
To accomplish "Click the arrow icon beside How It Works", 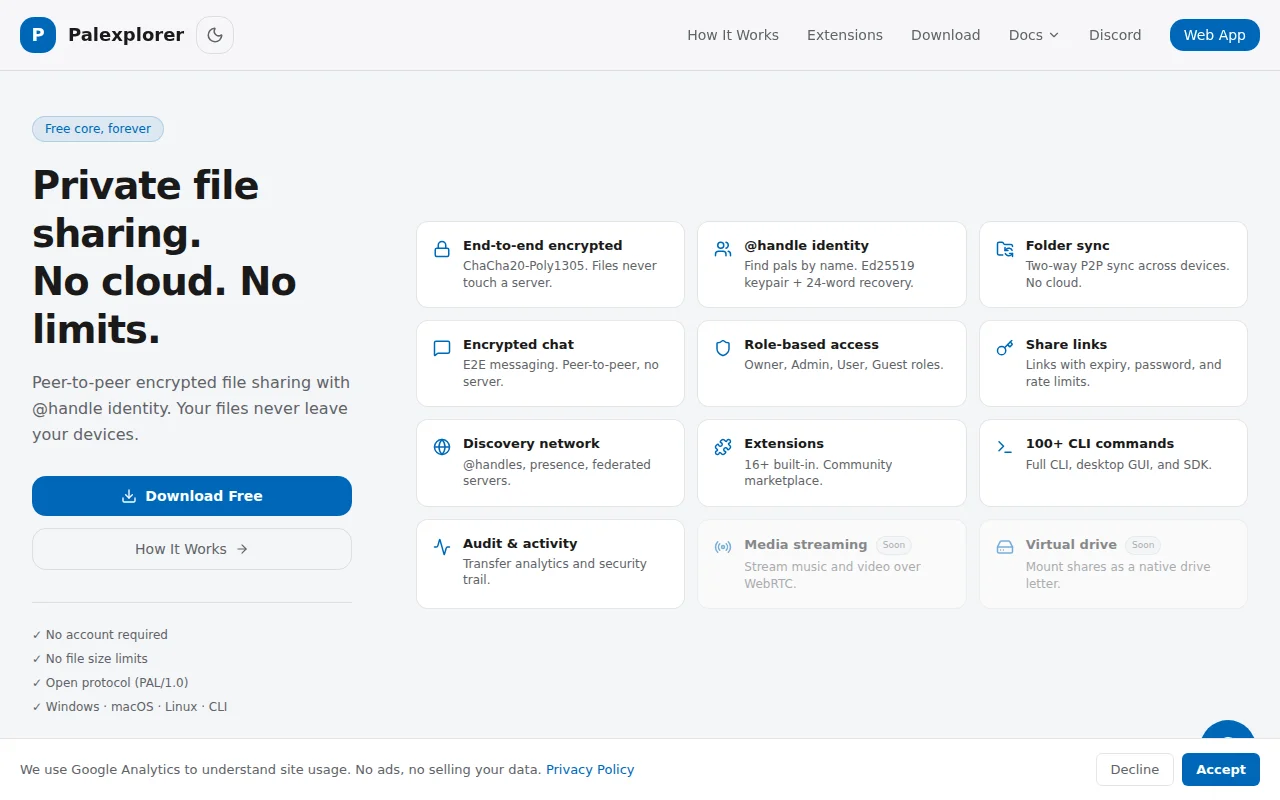I will click(x=242, y=549).
